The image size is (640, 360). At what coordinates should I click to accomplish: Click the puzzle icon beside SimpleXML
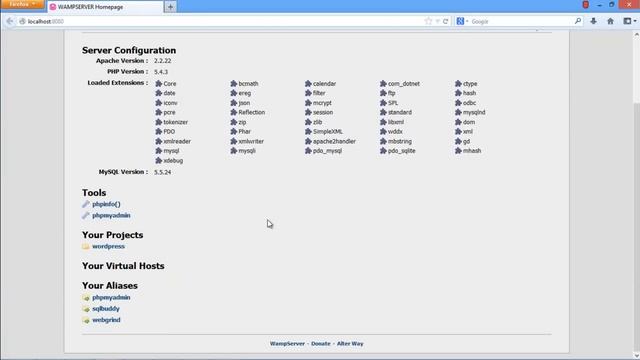click(x=308, y=131)
